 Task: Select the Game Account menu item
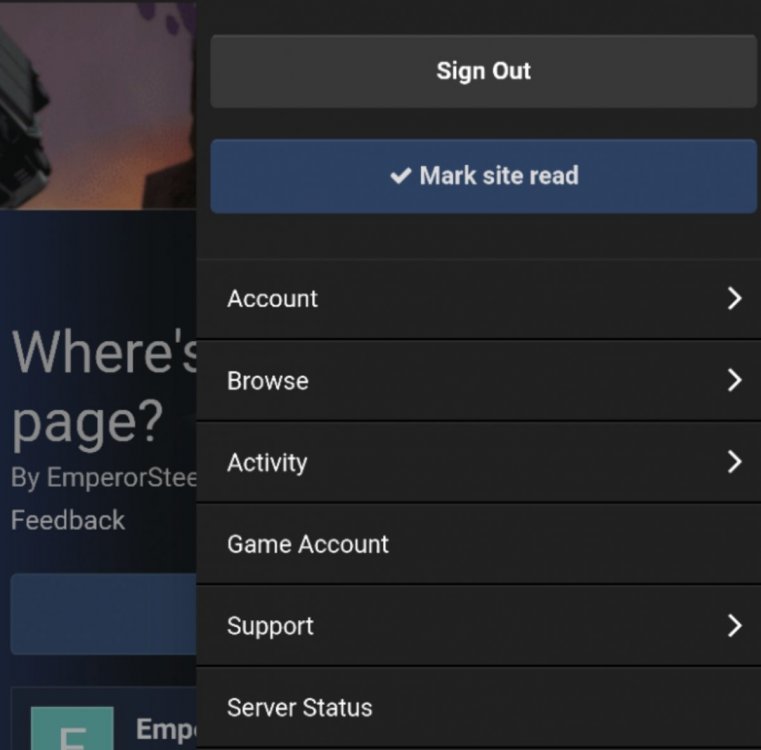click(479, 544)
